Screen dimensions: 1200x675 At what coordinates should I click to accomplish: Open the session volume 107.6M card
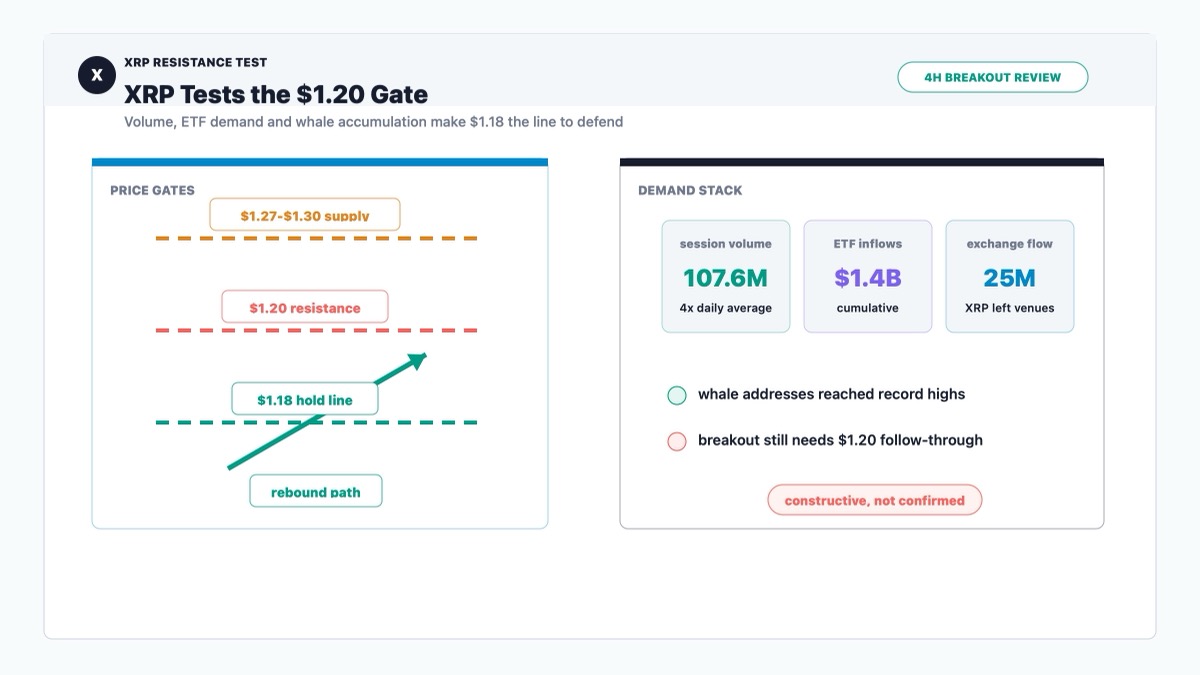726,276
